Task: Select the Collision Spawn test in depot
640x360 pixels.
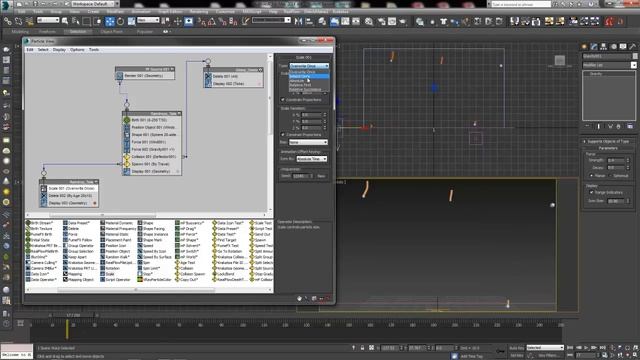Action: [x=190, y=274]
